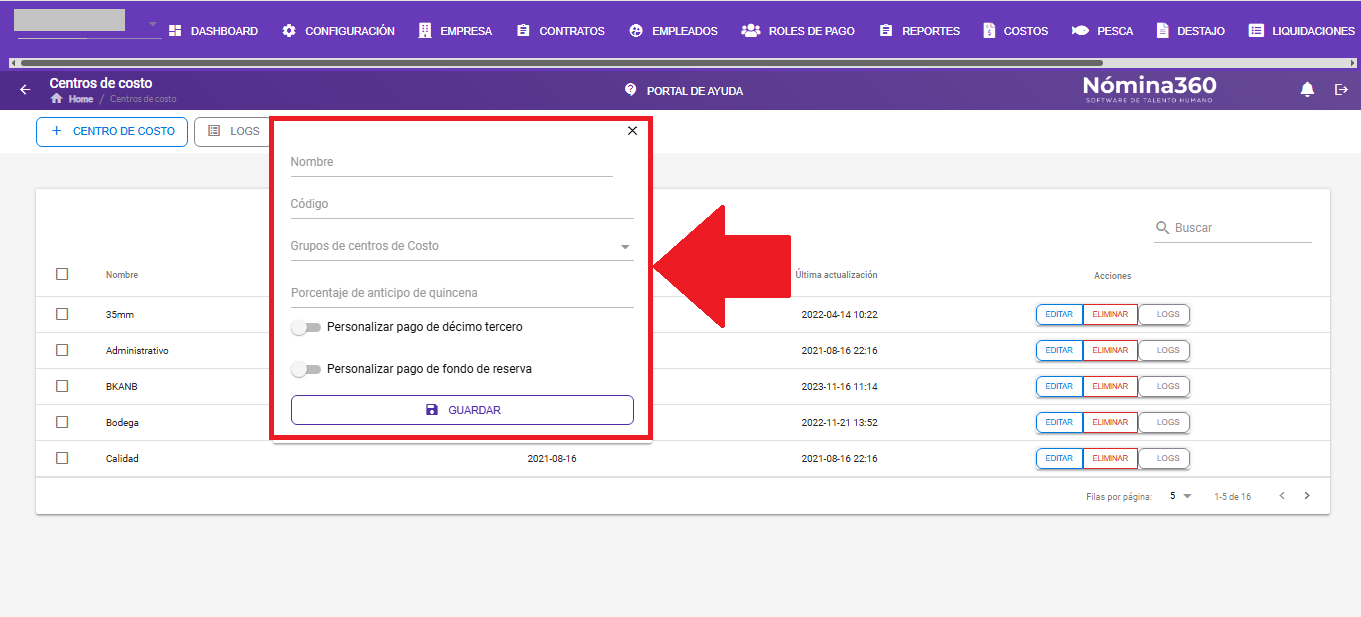Image resolution: width=1361 pixels, height=617 pixels.
Task: Click the Roles de Pago people icon
Action: click(751, 31)
